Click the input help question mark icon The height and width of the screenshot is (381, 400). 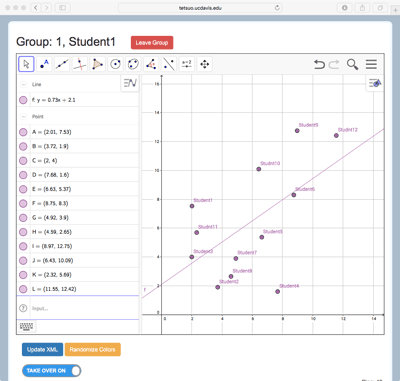click(x=23, y=308)
